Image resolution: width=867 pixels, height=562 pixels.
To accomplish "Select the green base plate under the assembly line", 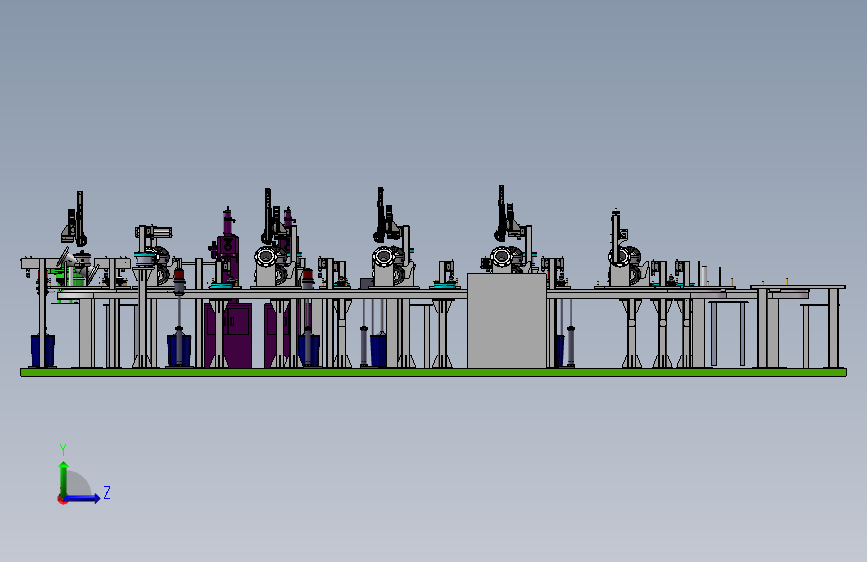I will point(434,373).
